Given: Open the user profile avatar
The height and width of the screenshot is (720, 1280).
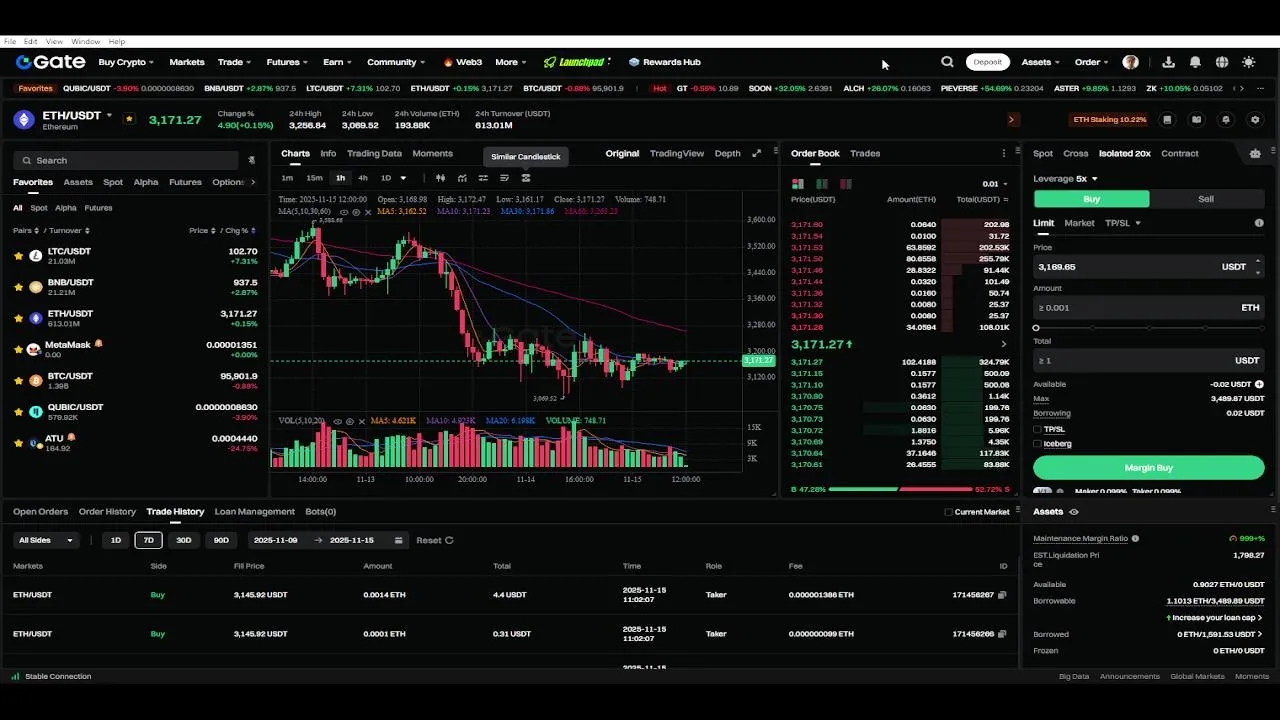Looking at the screenshot, I should [1130, 62].
